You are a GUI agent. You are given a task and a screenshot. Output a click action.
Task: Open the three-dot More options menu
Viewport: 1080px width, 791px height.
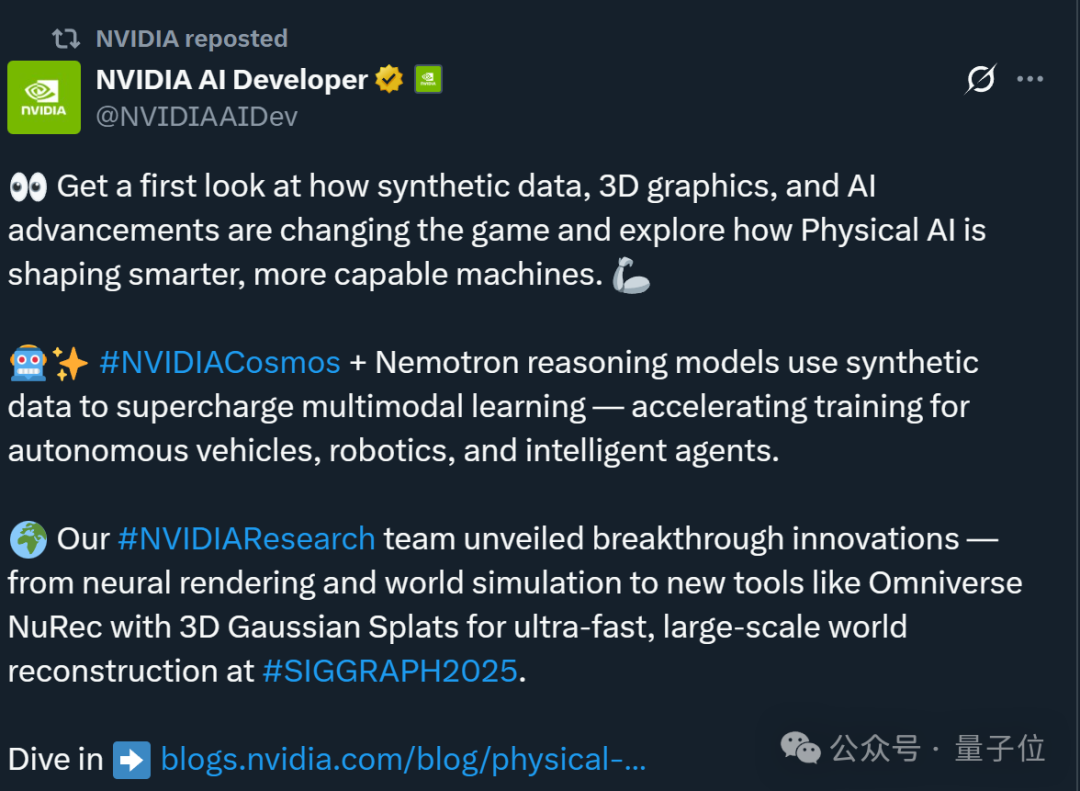pyautogui.click(x=1030, y=79)
